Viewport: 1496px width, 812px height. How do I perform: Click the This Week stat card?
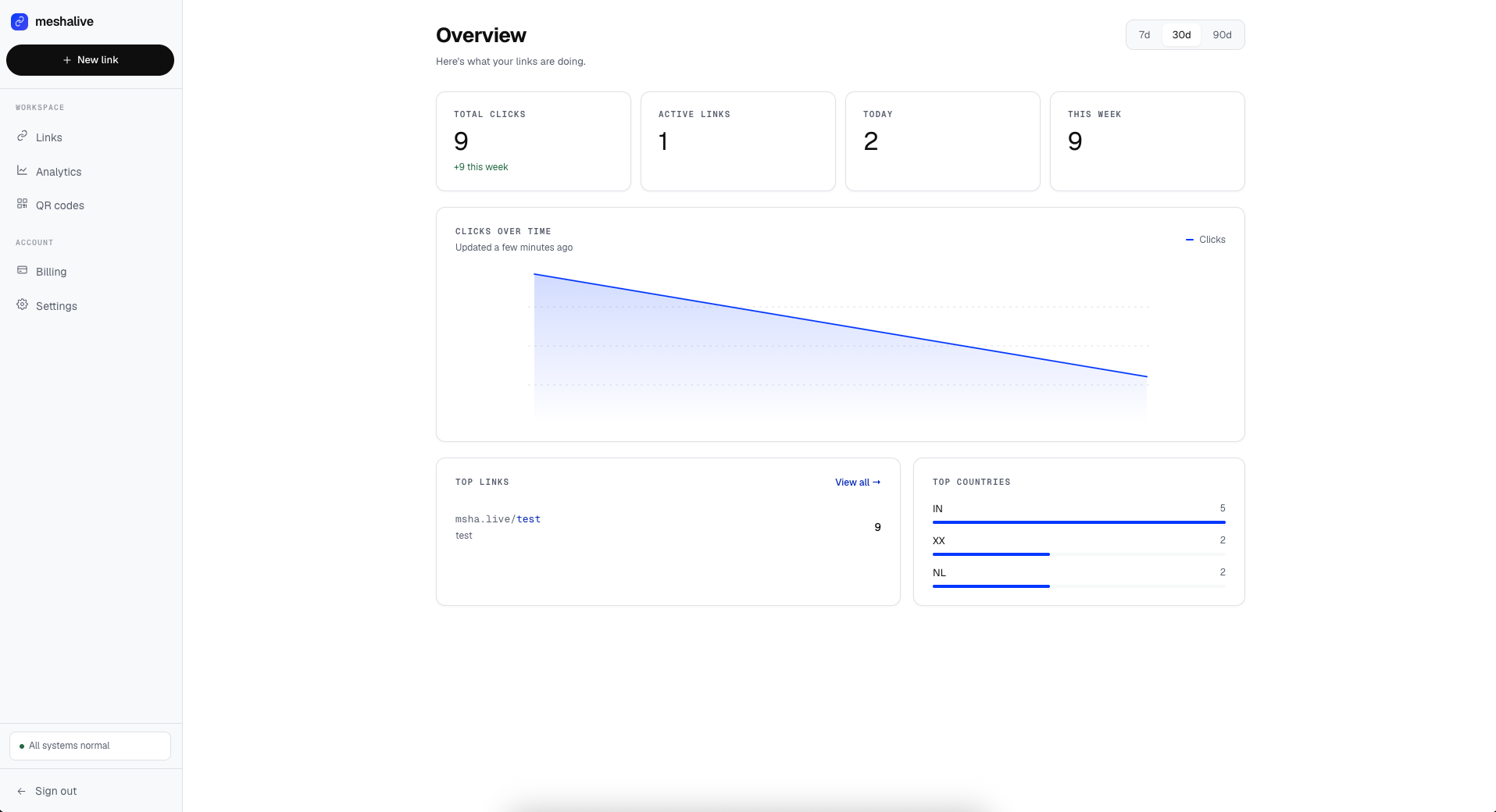click(x=1148, y=141)
